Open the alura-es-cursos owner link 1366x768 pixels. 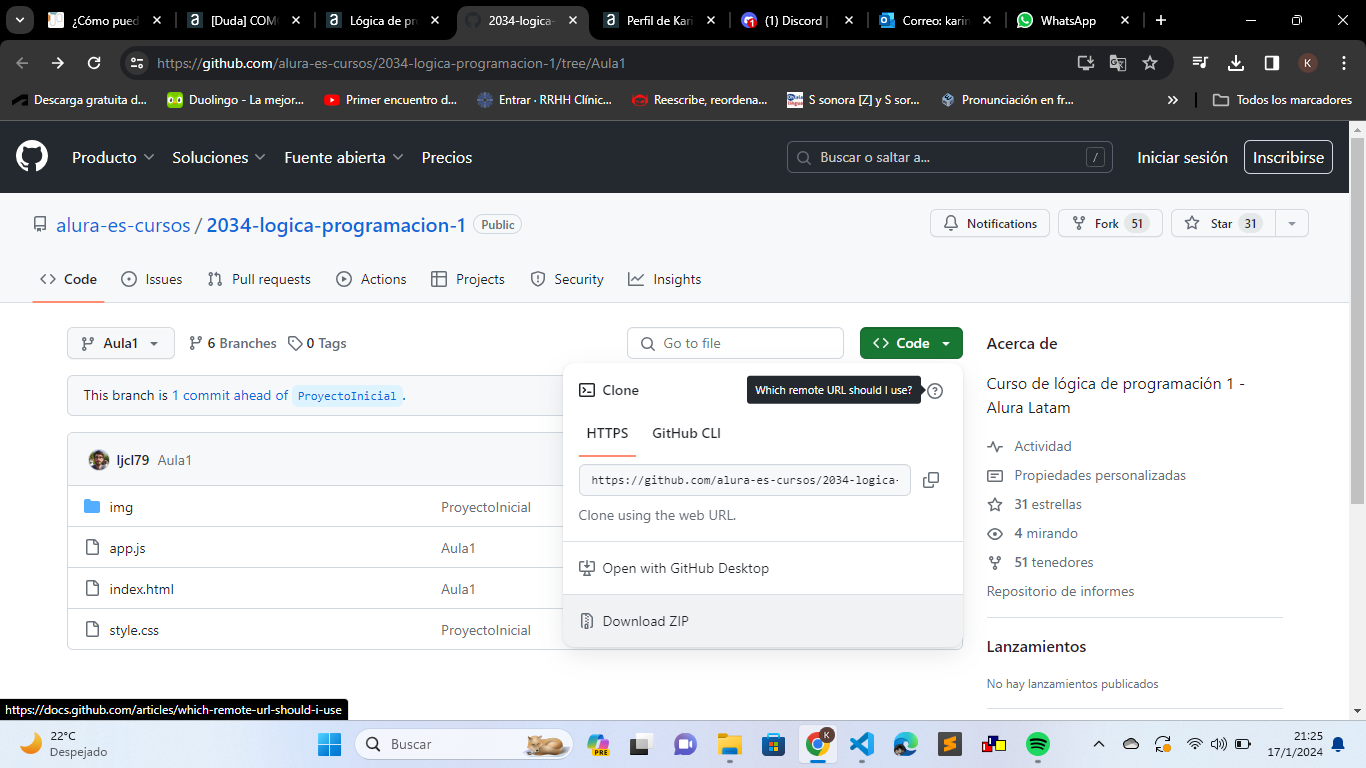[x=123, y=225]
